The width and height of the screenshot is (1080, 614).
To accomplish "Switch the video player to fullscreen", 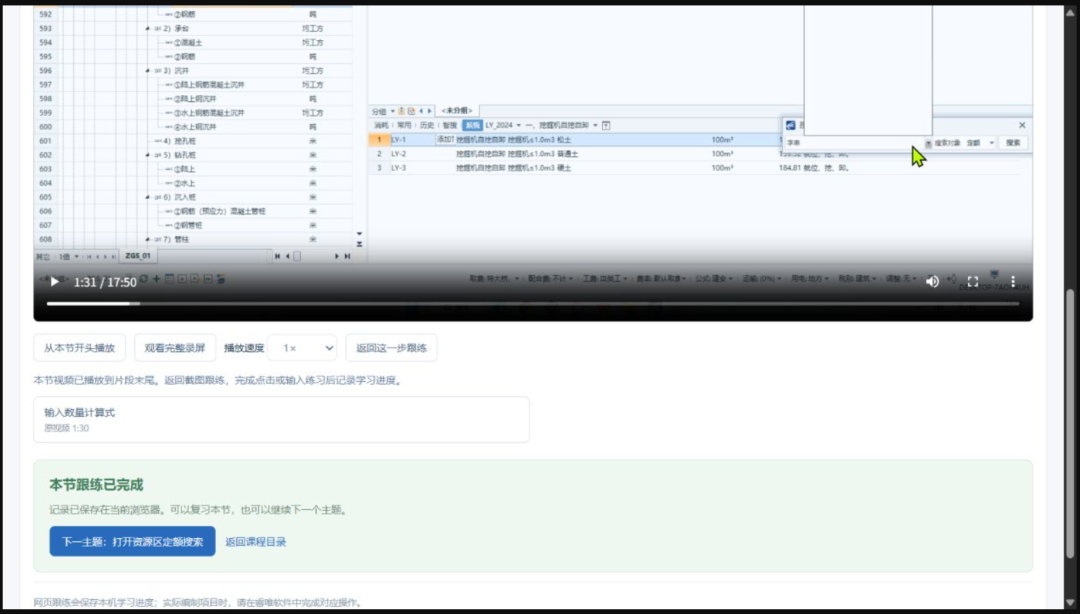I will 973,281.
